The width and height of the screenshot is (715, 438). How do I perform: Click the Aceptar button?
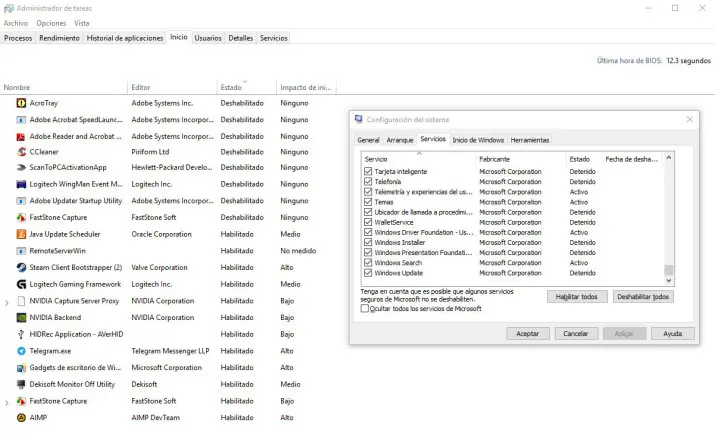click(x=528, y=334)
